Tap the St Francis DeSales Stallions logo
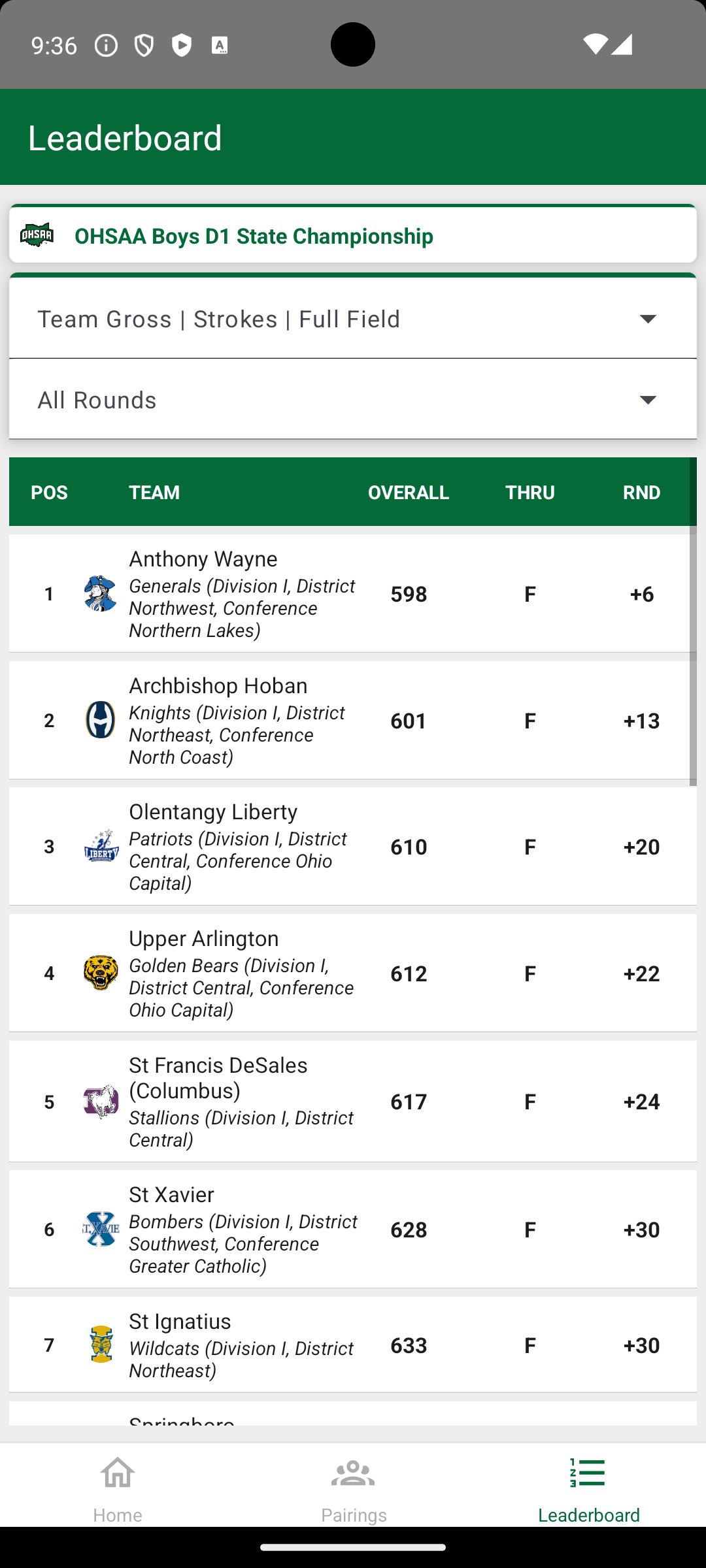706x1568 pixels. pos(101,1102)
